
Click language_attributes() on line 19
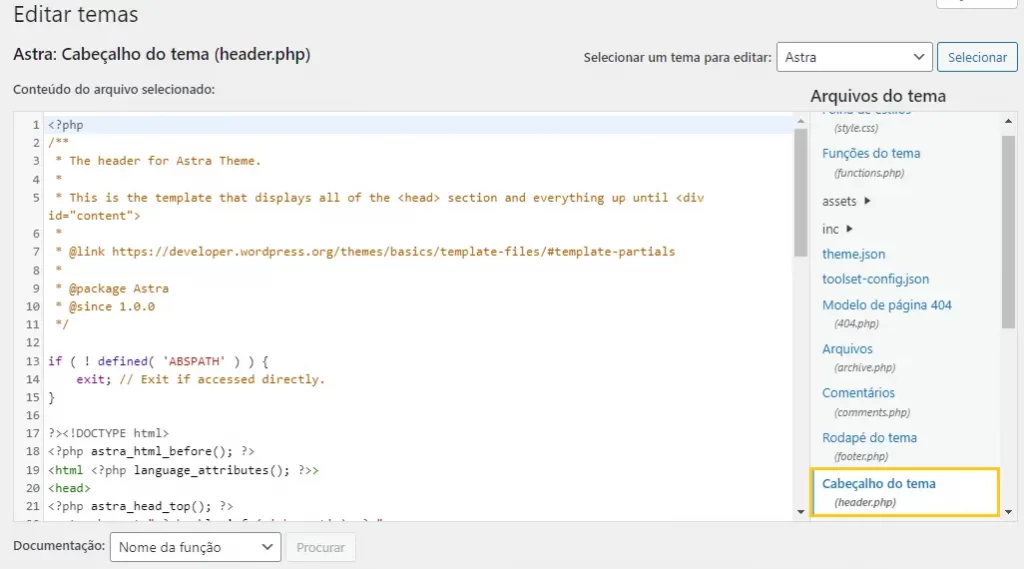click(212, 470)
